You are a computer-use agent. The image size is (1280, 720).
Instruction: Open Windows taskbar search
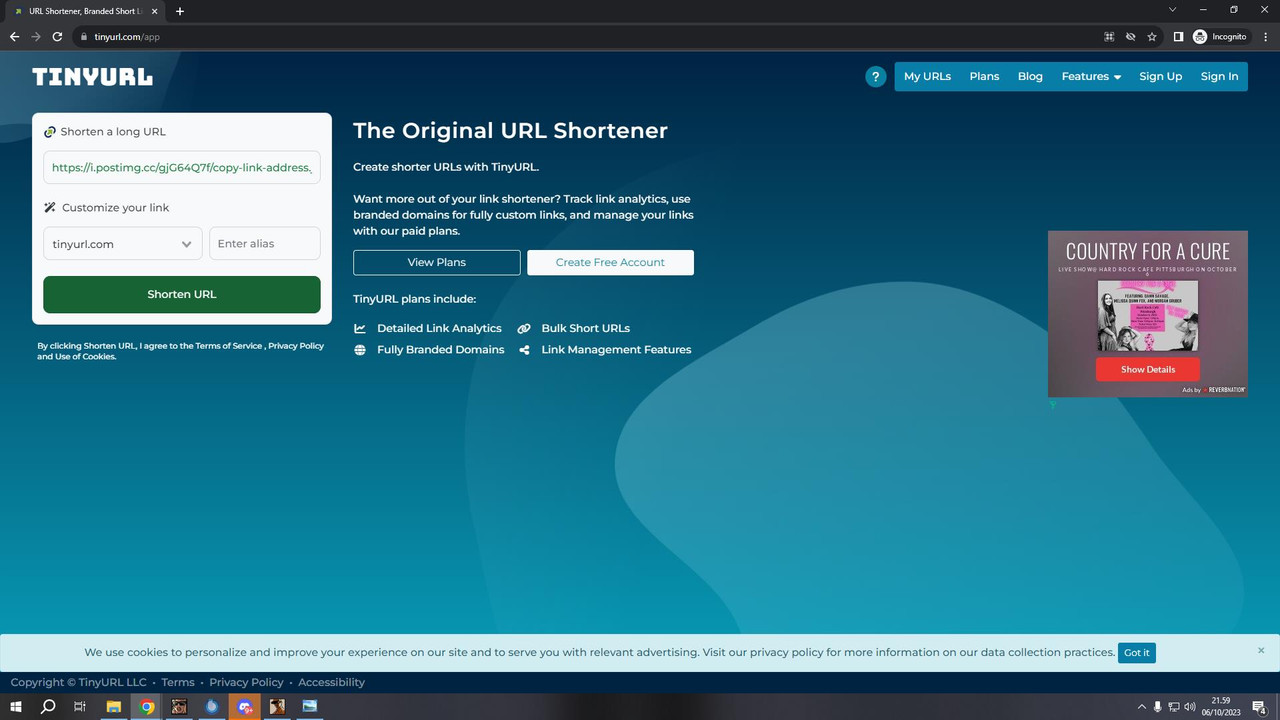coord(48,707)
